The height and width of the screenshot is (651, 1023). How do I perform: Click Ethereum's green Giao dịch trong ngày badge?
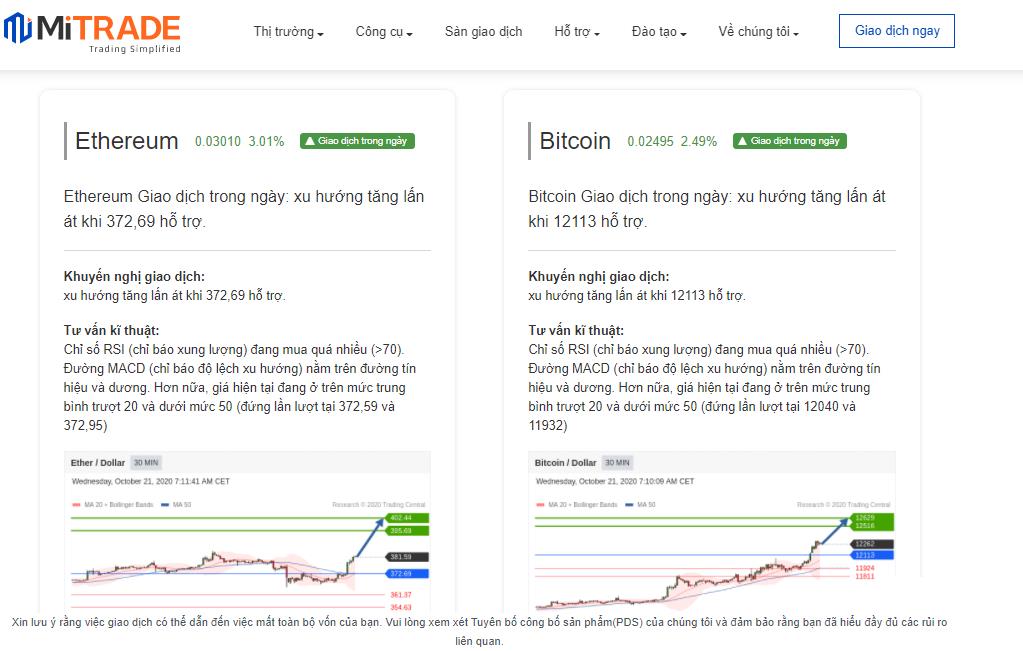pos(357,141)
